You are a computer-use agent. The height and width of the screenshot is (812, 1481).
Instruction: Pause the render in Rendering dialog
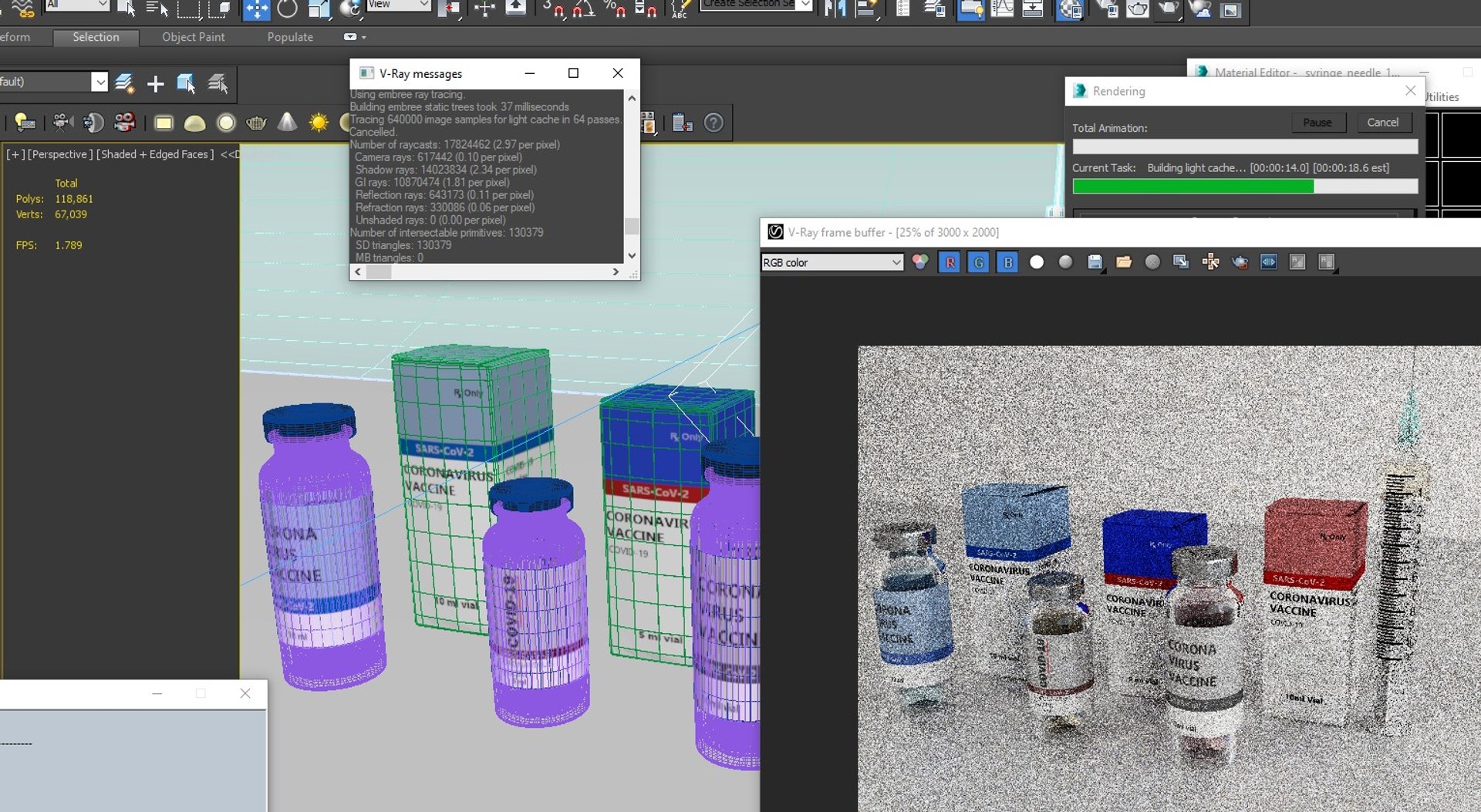point(1317,123)
